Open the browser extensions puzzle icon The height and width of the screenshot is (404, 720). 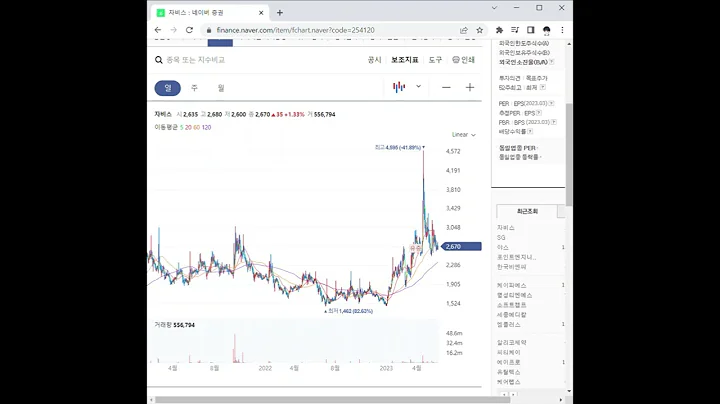tap(499, 30)
